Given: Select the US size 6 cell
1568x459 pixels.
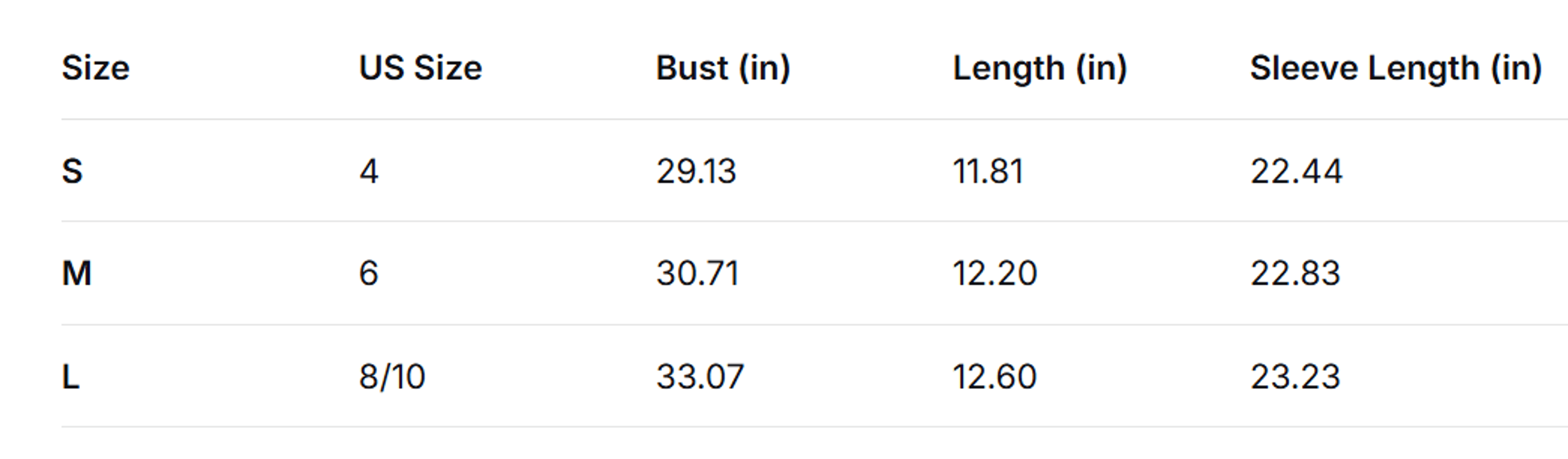Looking at the screenshot, I should 369,273.
